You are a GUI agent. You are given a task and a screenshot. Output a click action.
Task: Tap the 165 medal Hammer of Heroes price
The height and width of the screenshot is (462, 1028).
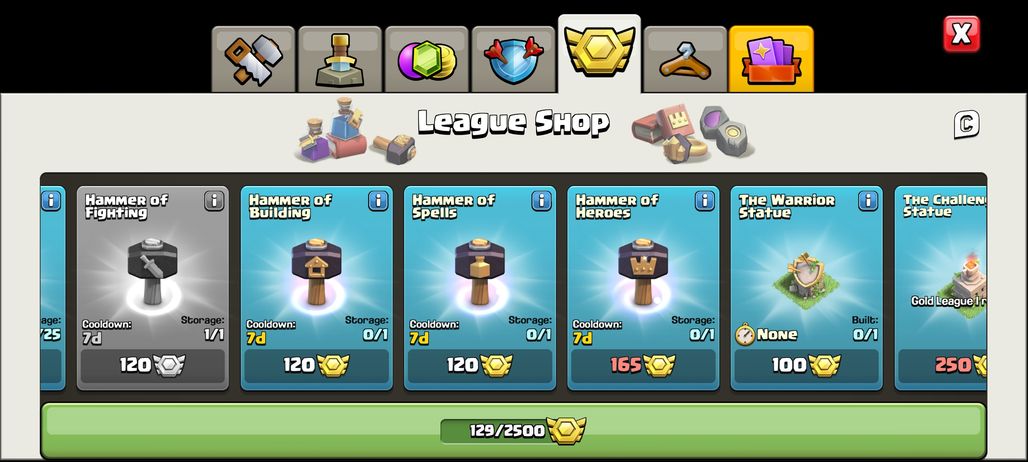(x=643, y=366)
